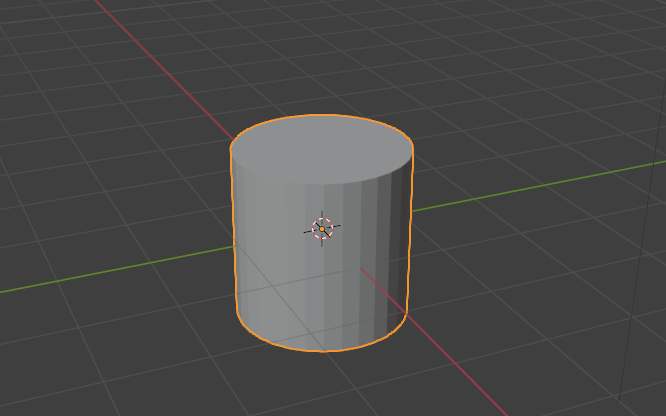This screenshot has width=666, height=416.
Task: Click the 3D cursor at the cylinder's center
Action: 322,229
